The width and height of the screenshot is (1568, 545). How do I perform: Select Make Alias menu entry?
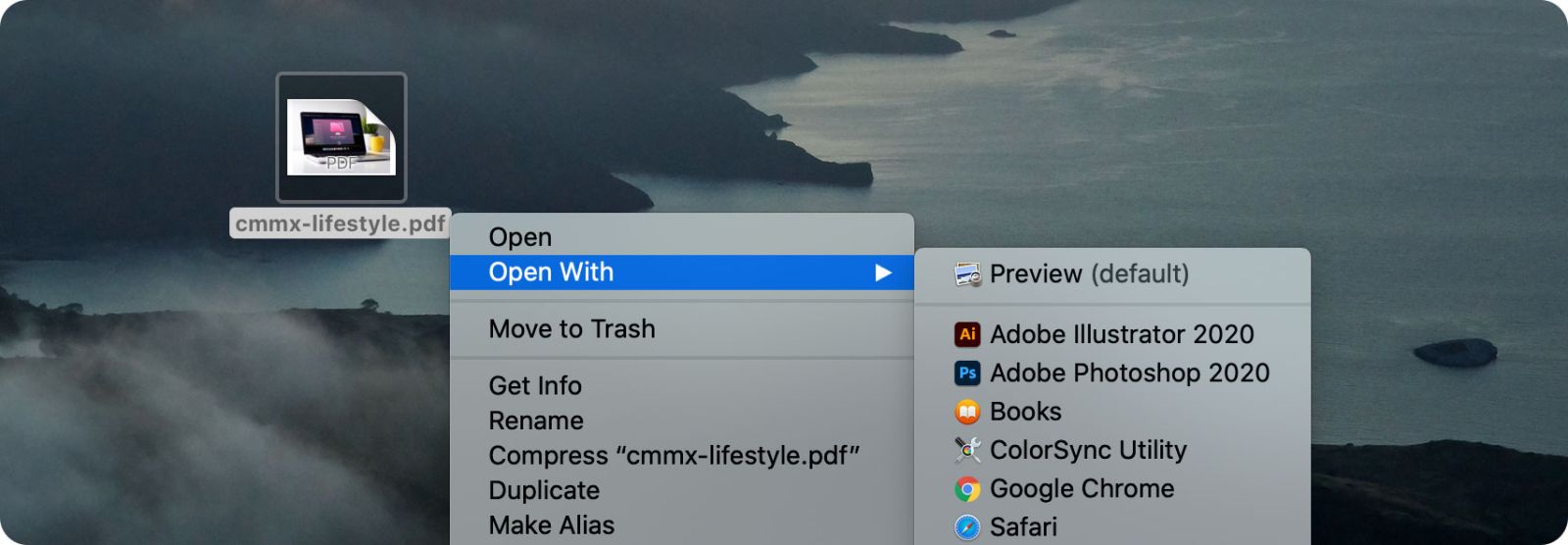tap(682, 525)
